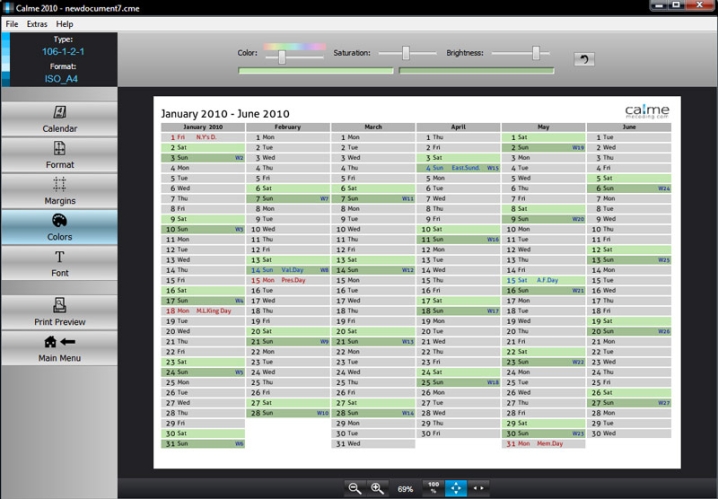
Task: Open the File menu
Action: coord(12,23)
